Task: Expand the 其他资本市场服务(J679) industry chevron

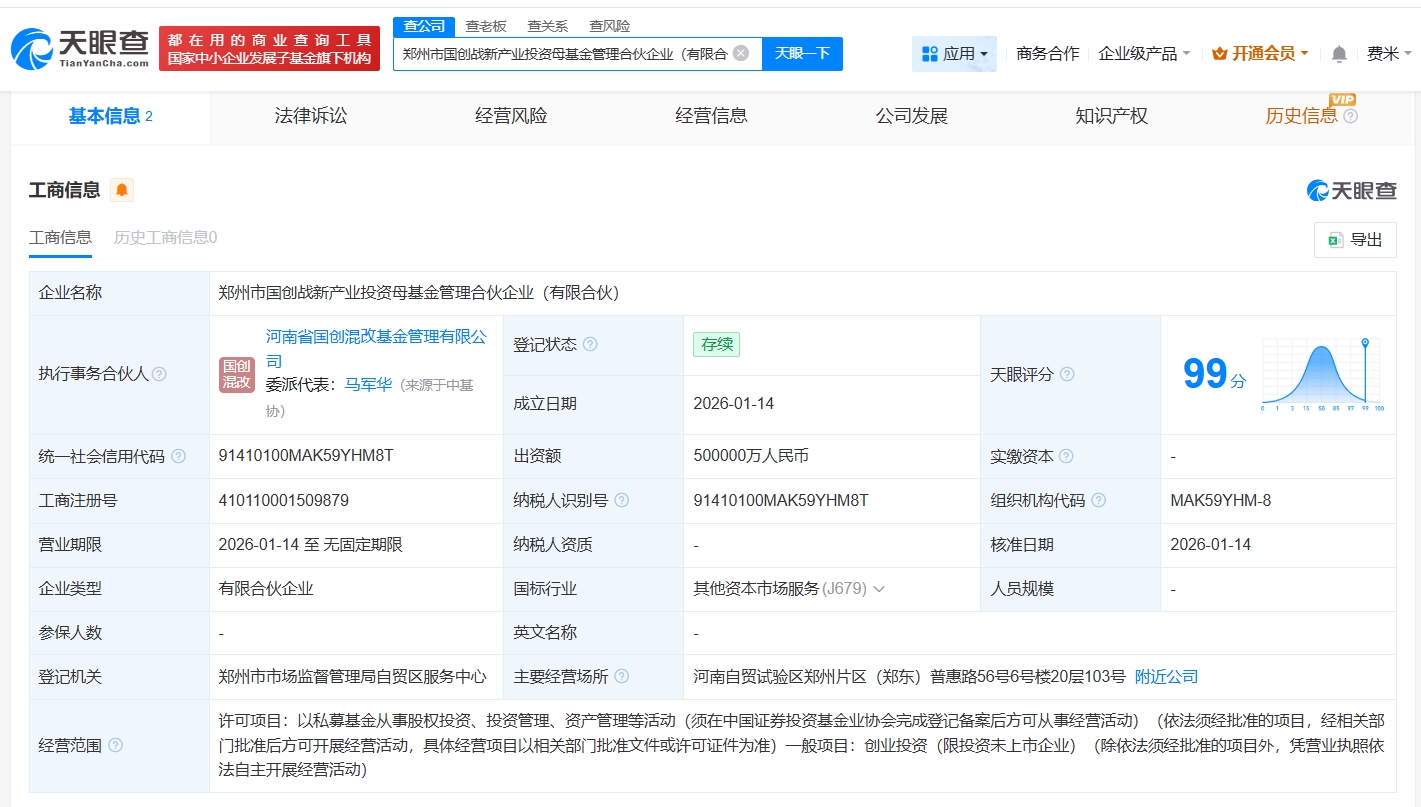Action: pos(879,588)
